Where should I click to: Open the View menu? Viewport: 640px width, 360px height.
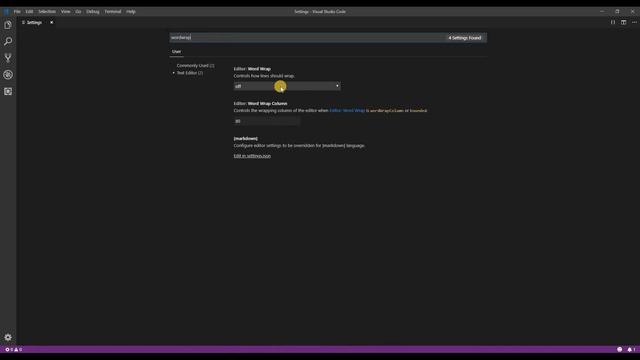65,11
